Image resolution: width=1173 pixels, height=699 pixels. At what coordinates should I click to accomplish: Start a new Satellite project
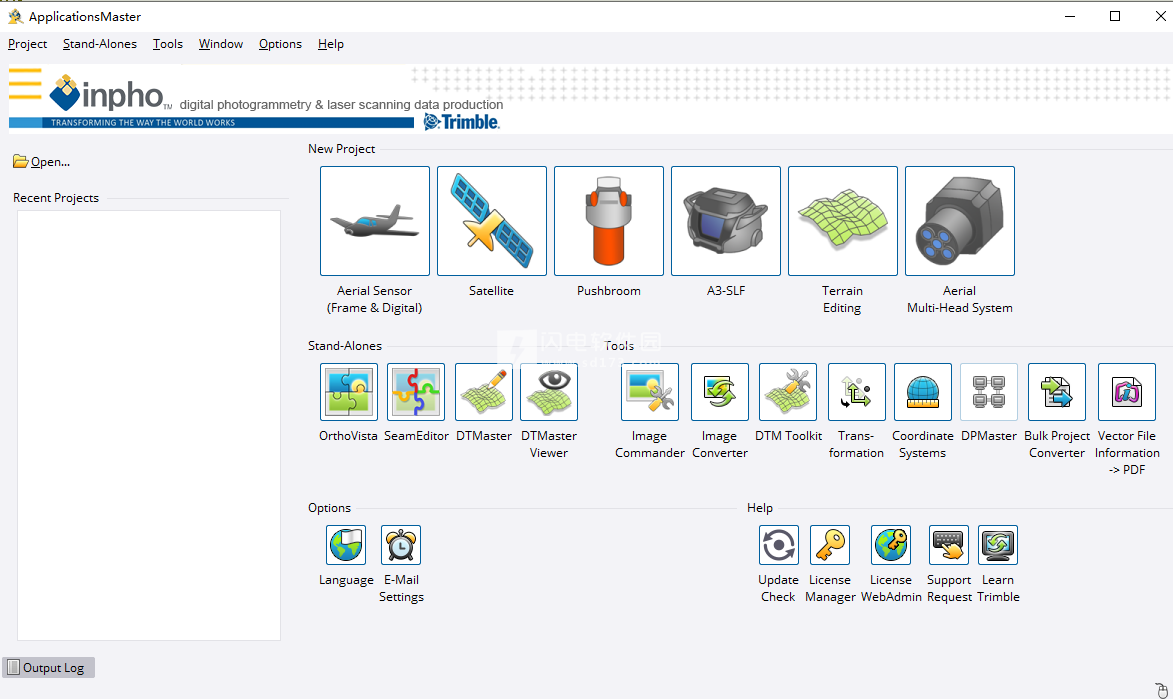click(491, 221)
